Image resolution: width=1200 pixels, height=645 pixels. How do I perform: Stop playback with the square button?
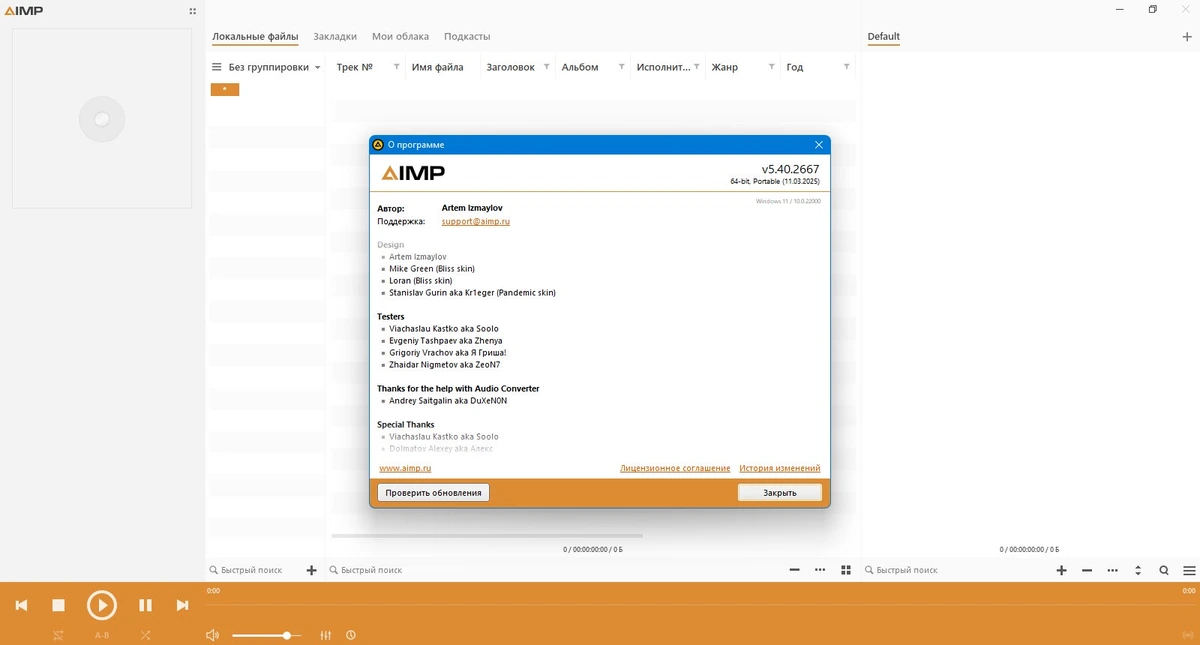pos(58,605)
